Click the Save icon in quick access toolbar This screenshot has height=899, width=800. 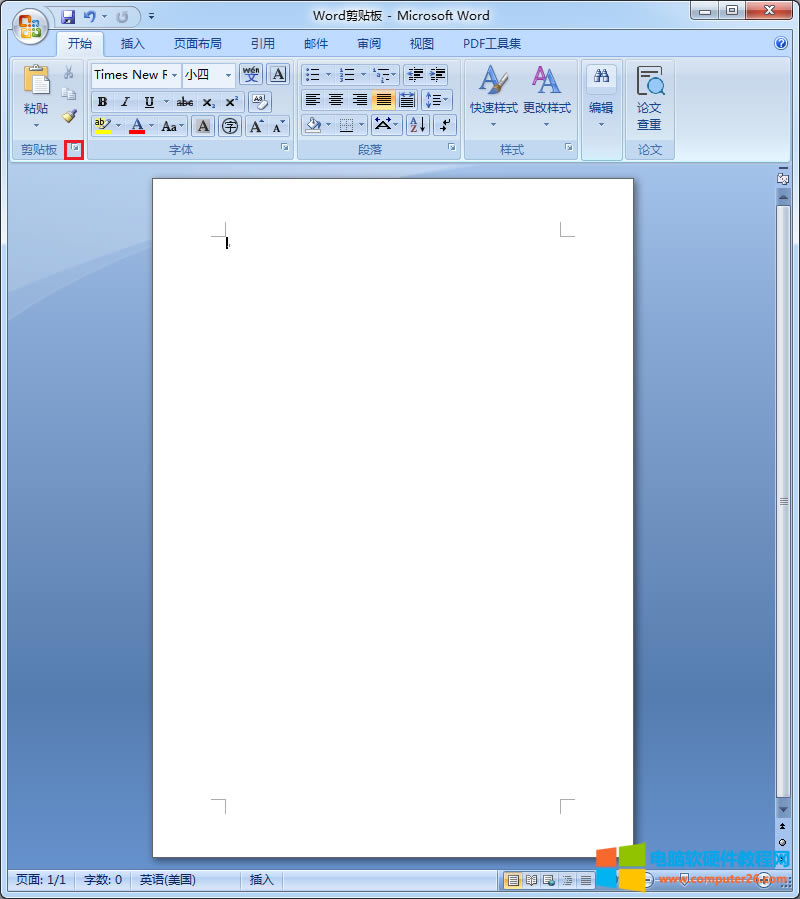coord(68,17)
